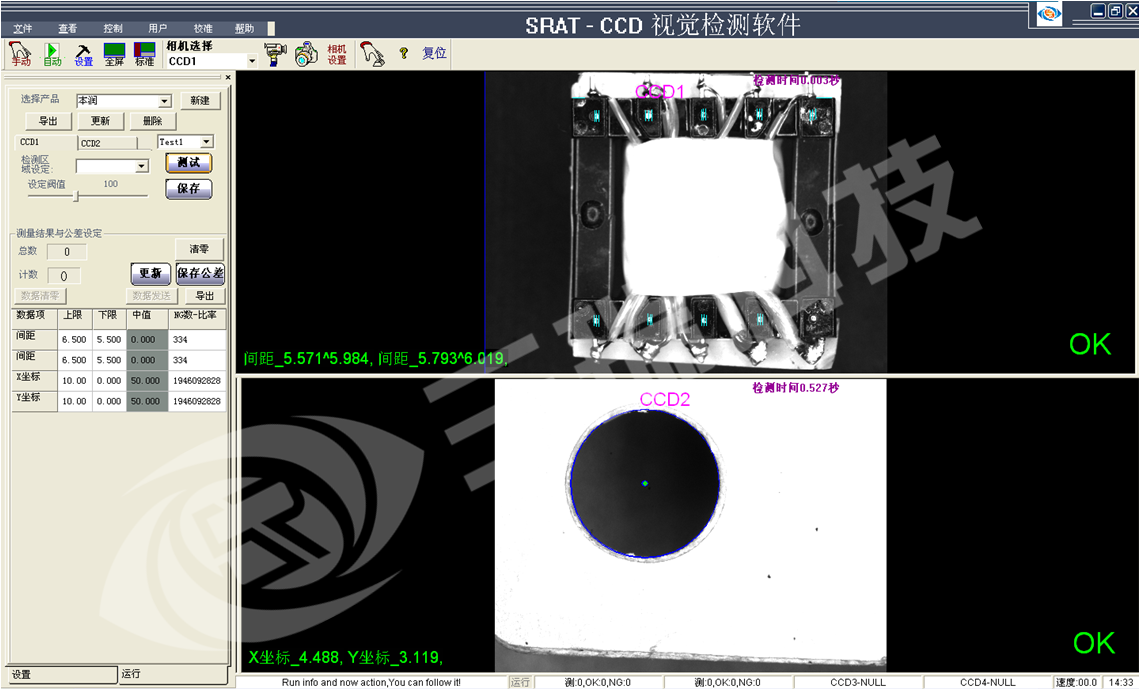Click the 复位 reset toolbar item
Viewport: 1140px width, 690px height.
click(434, 53)
